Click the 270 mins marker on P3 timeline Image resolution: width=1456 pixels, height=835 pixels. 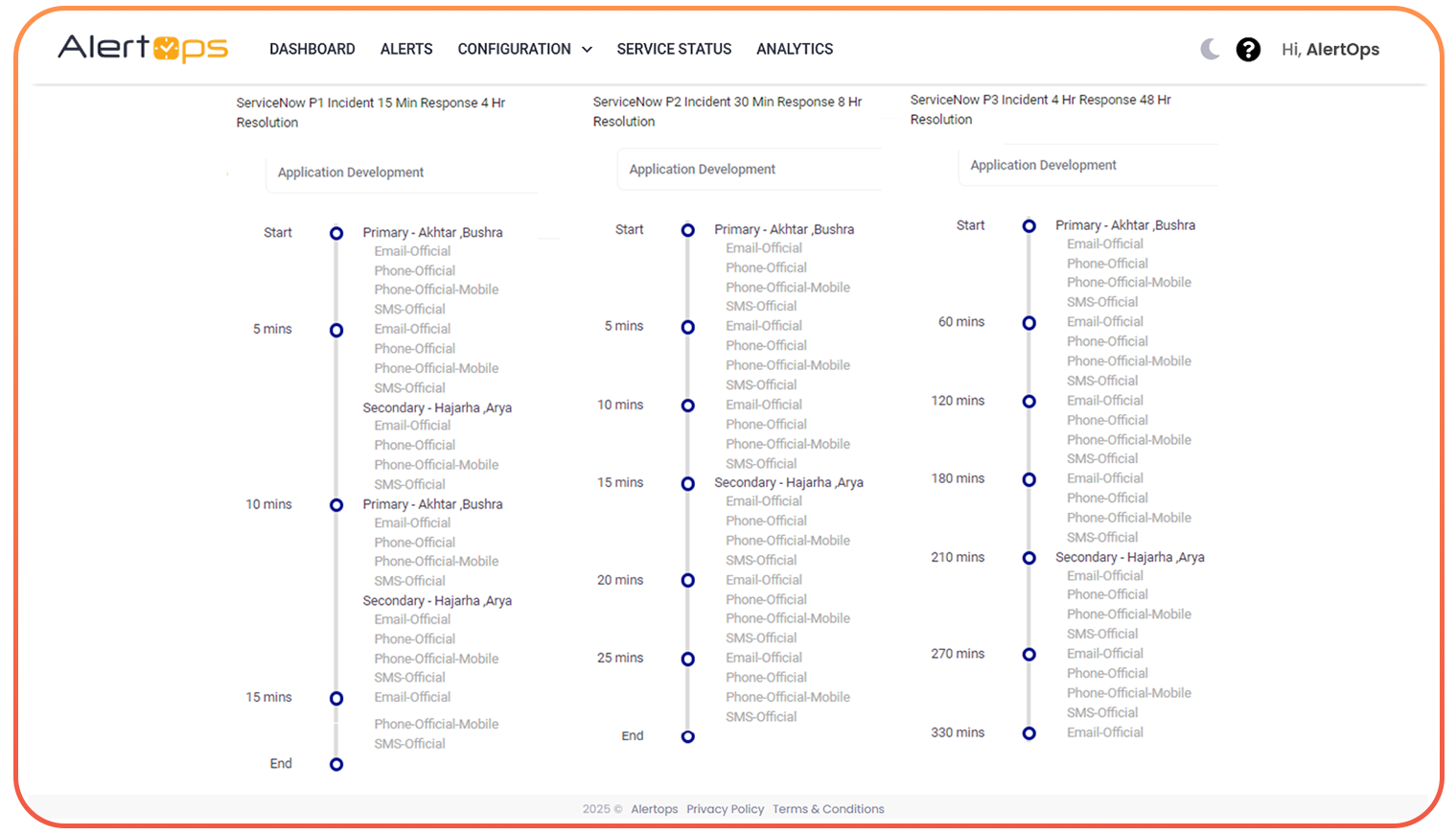(x=1029, y=654)
